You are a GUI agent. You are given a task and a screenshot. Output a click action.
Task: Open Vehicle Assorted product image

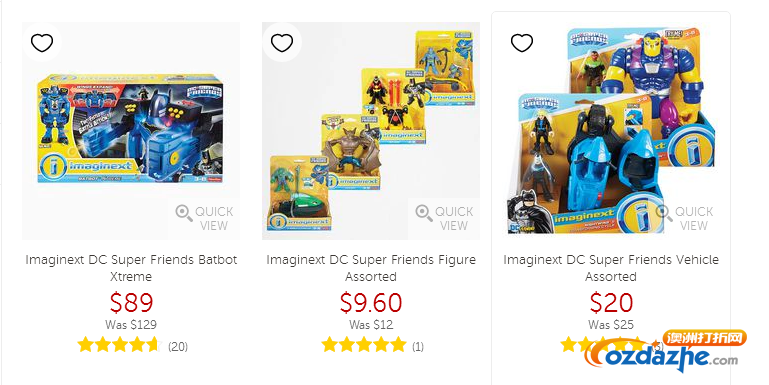pos(611,131)
